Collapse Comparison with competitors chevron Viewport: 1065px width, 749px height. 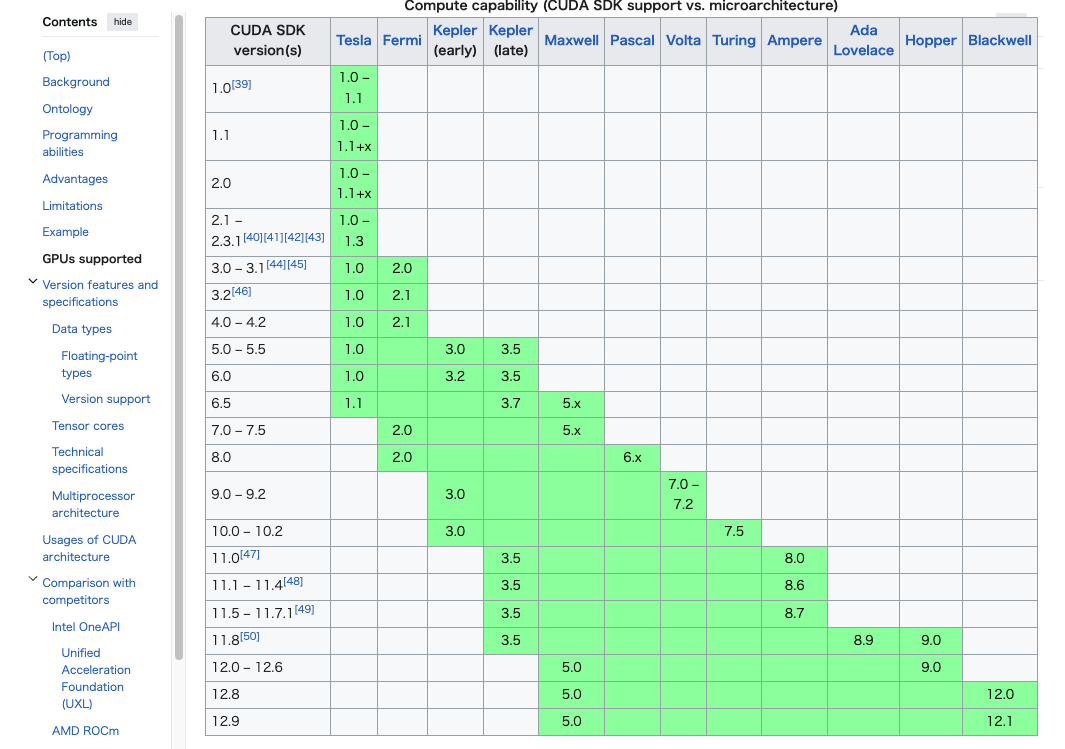(33, 579)
